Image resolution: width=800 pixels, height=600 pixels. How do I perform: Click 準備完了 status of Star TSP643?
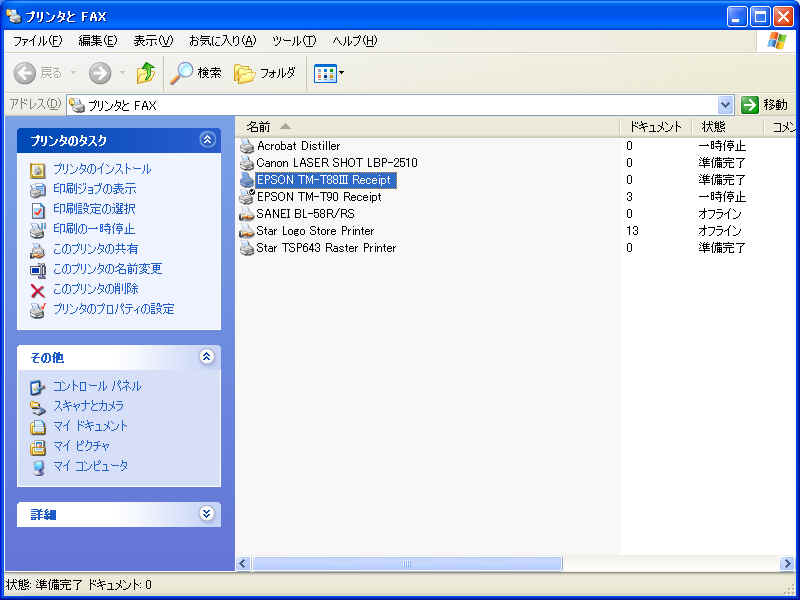click(x=722, y=248)
